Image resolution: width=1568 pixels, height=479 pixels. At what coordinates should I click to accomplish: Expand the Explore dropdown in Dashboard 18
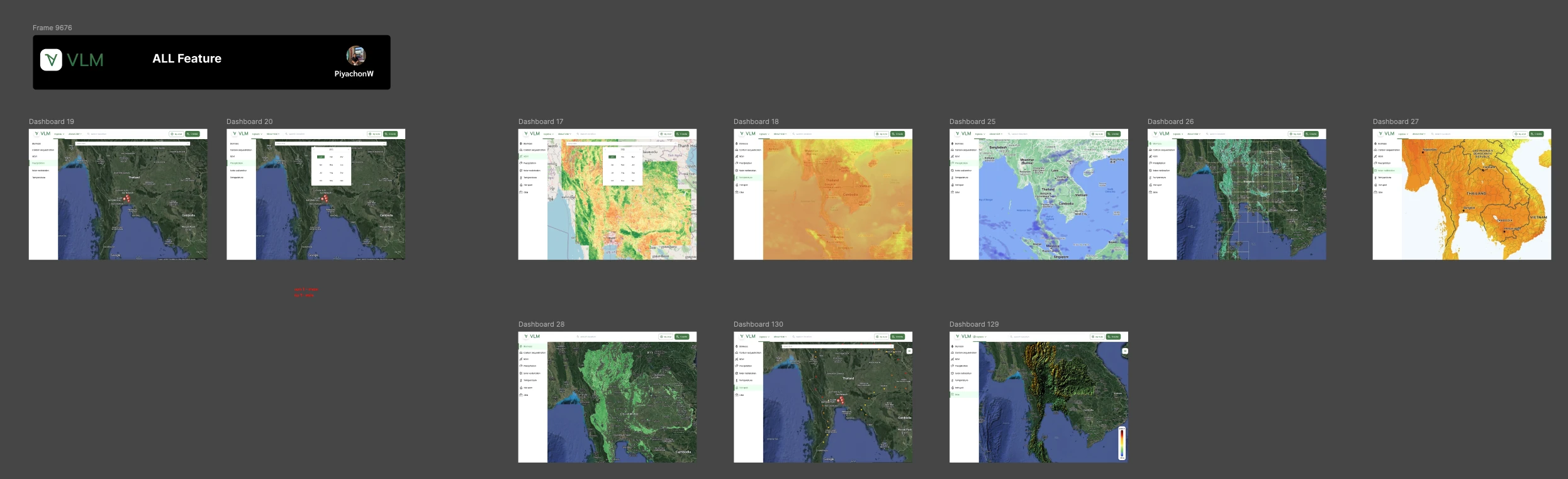click(x=764, y=134)
